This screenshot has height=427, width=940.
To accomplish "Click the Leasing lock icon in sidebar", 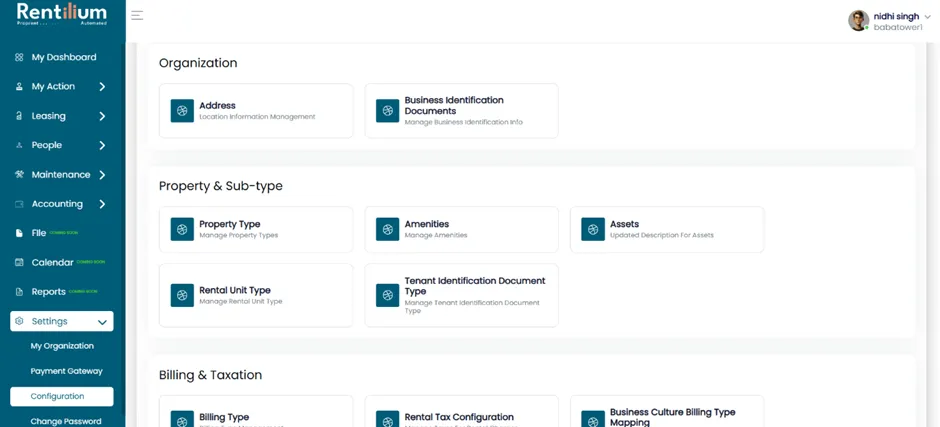I will 19,116.
